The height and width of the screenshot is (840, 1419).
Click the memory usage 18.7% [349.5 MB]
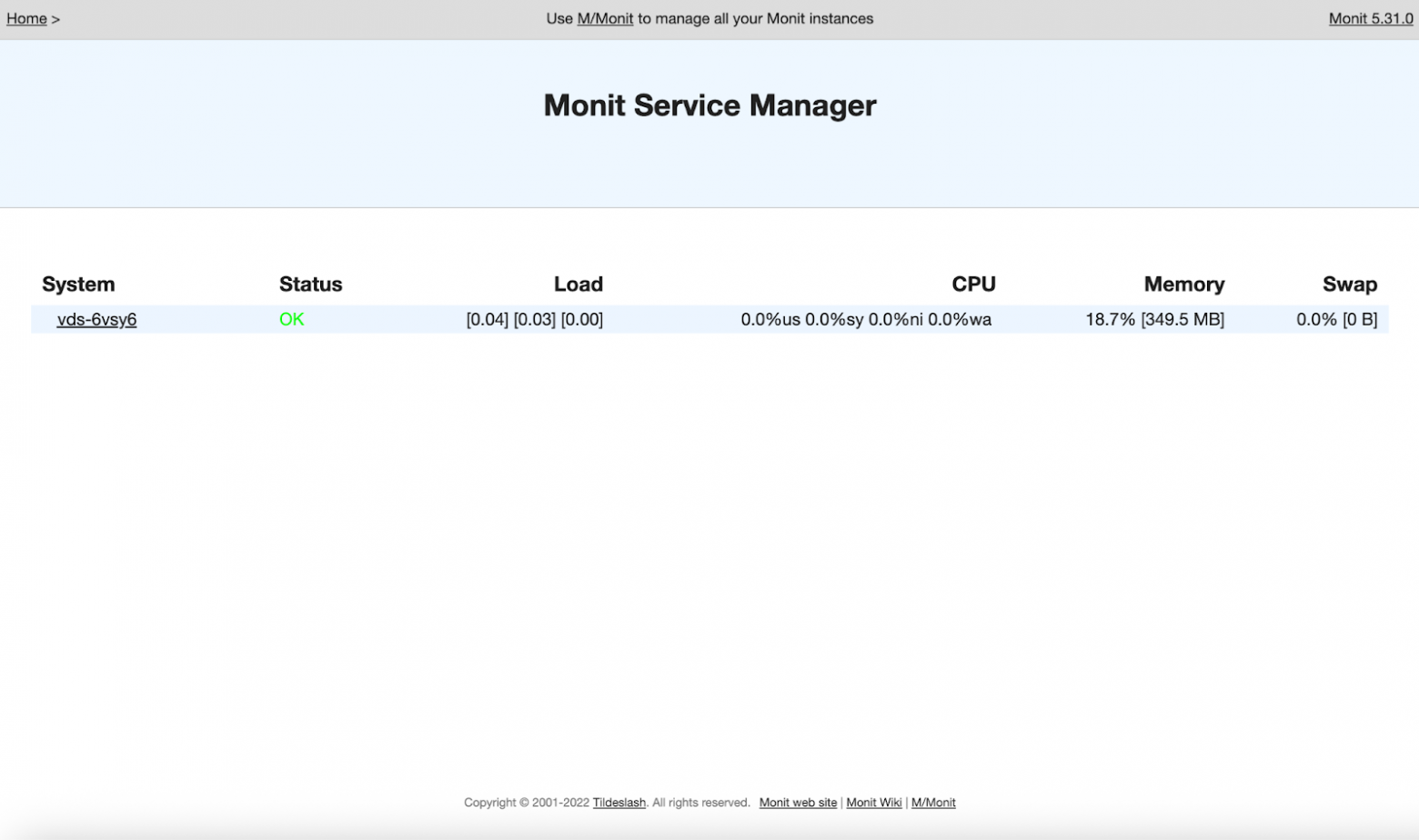[1154, 319]
